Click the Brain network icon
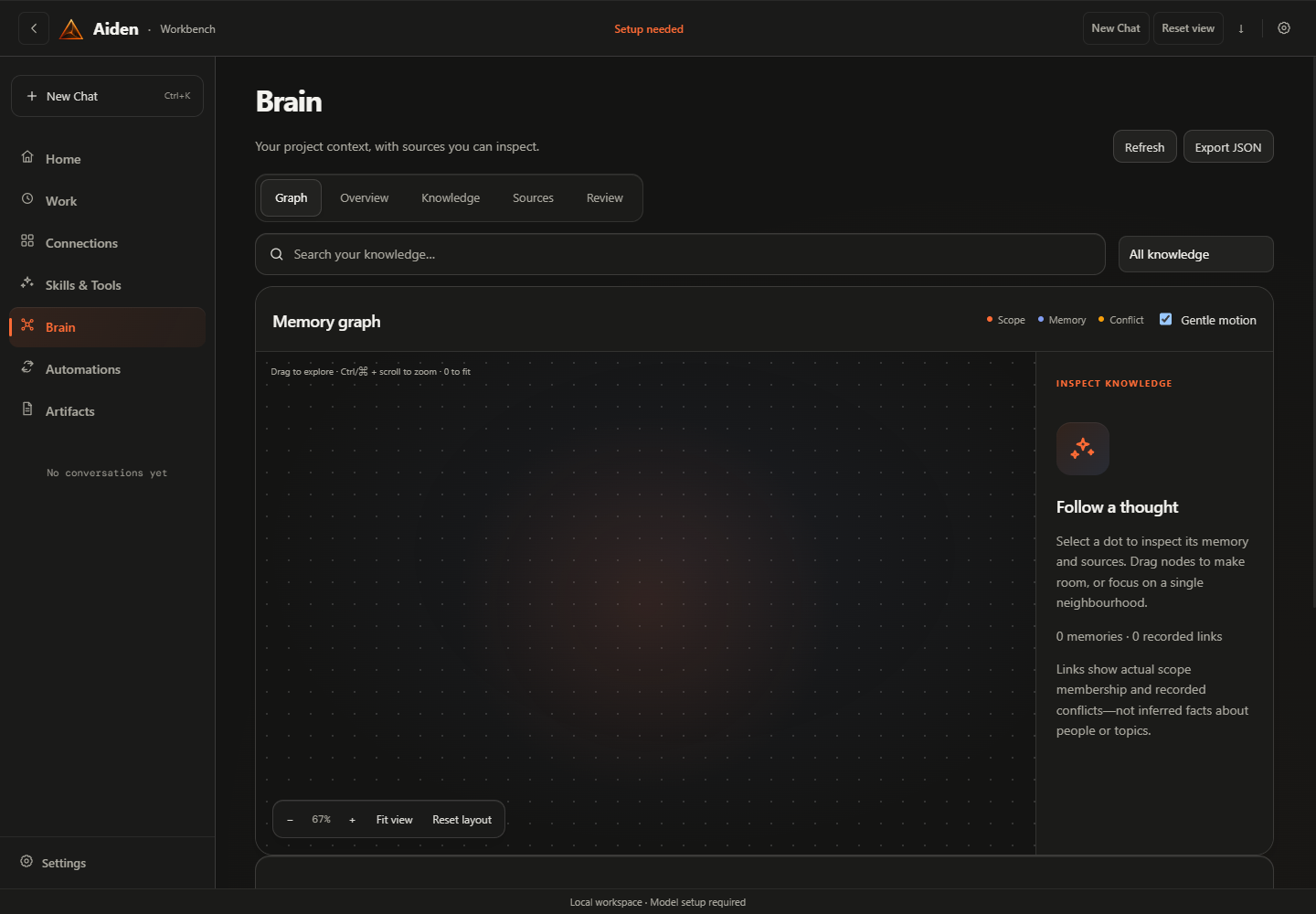1316x914 pixels. [x=27, y=325]
